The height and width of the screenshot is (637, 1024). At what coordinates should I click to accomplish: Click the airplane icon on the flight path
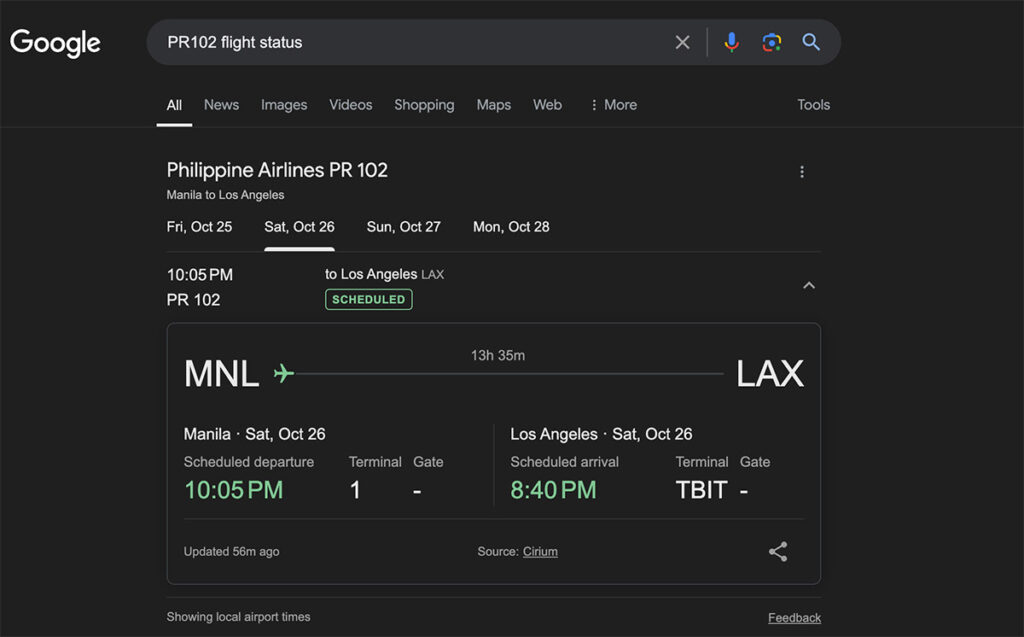coord(281,372)
